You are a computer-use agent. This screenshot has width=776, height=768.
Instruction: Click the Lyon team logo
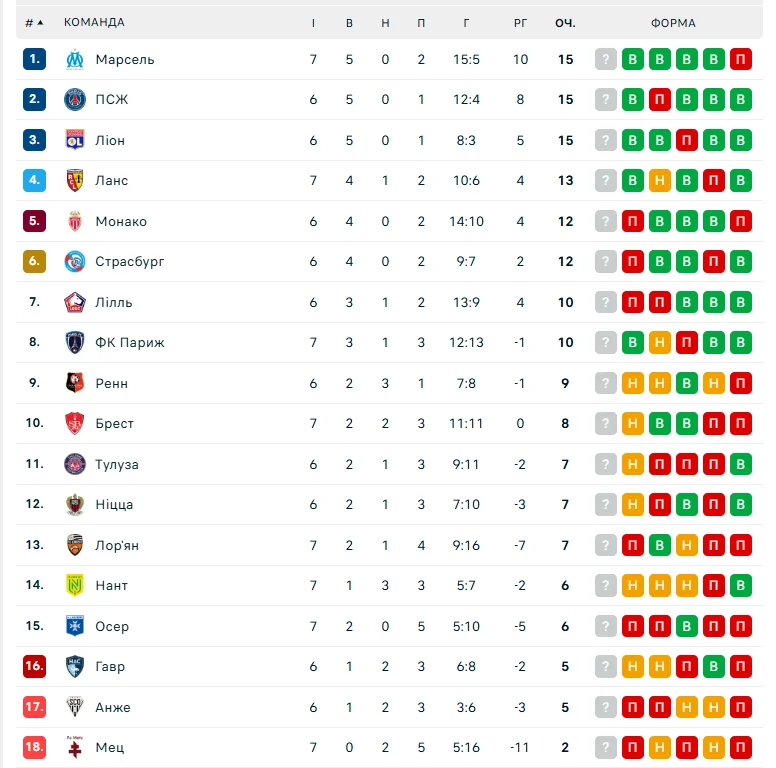pos(75,140)
